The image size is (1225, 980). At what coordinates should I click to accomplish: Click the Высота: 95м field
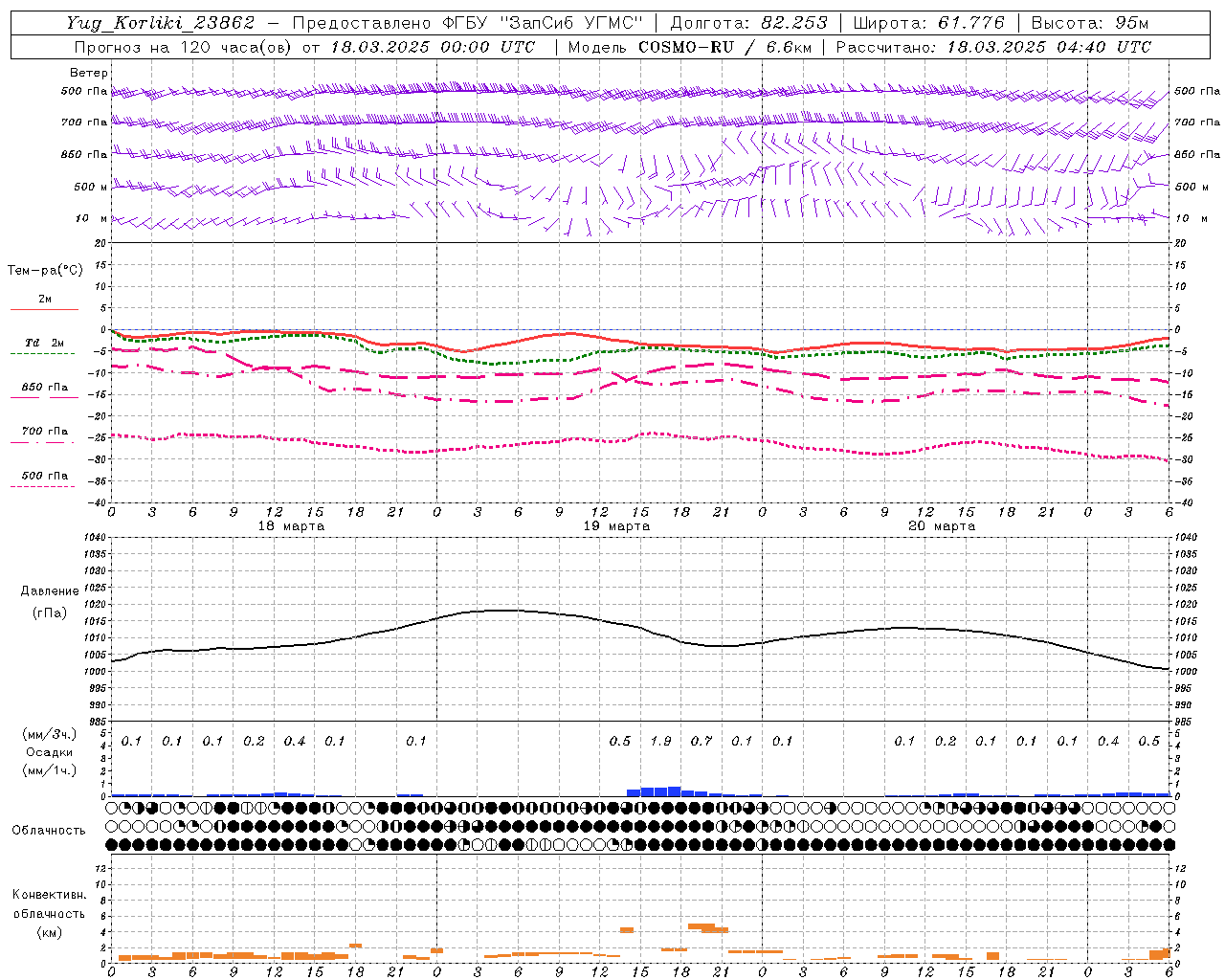tap(1089, 23)
